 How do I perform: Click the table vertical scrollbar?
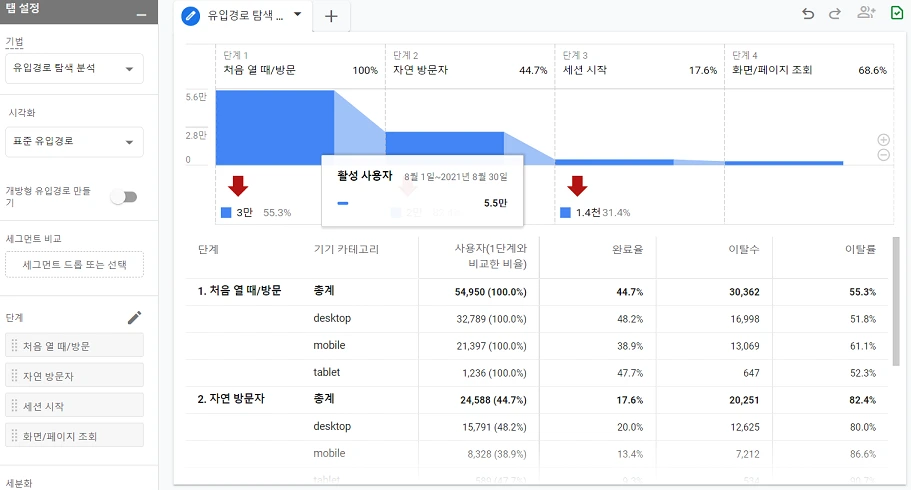895,301
